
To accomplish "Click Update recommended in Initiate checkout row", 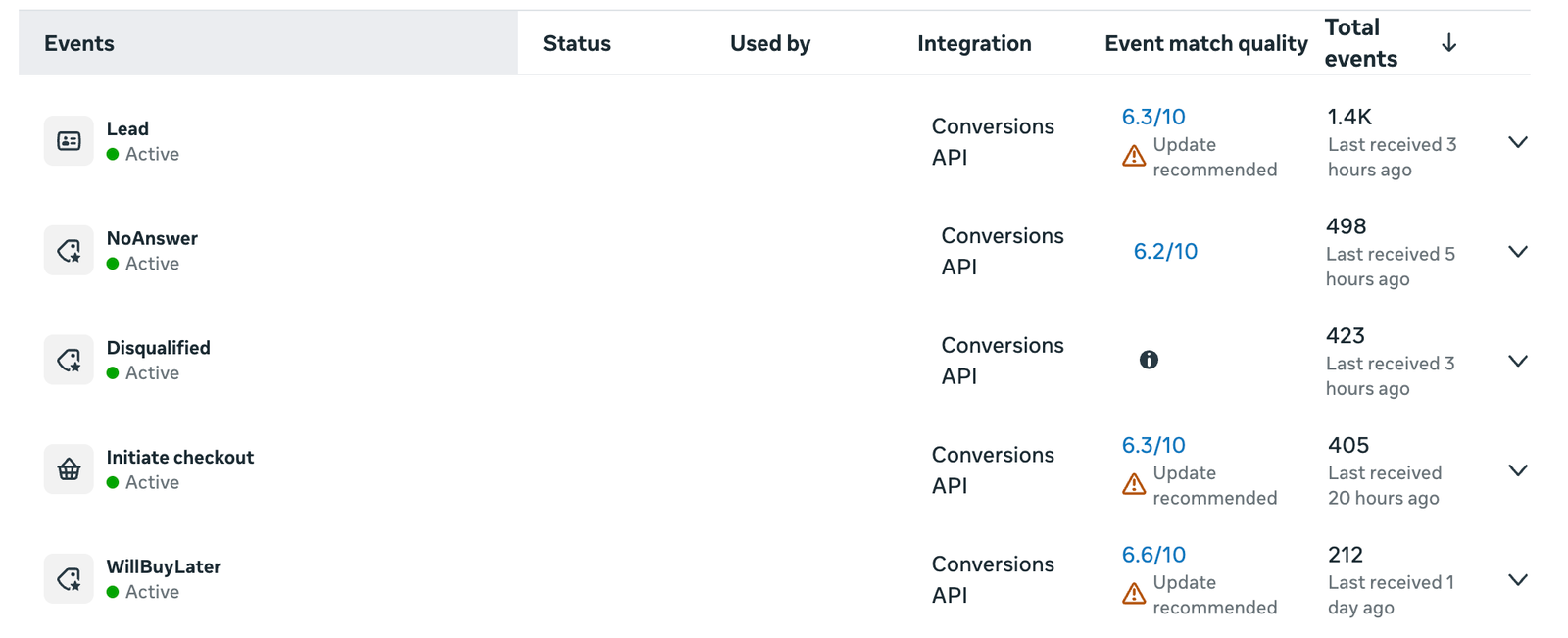I will [x=1215, y=485].
